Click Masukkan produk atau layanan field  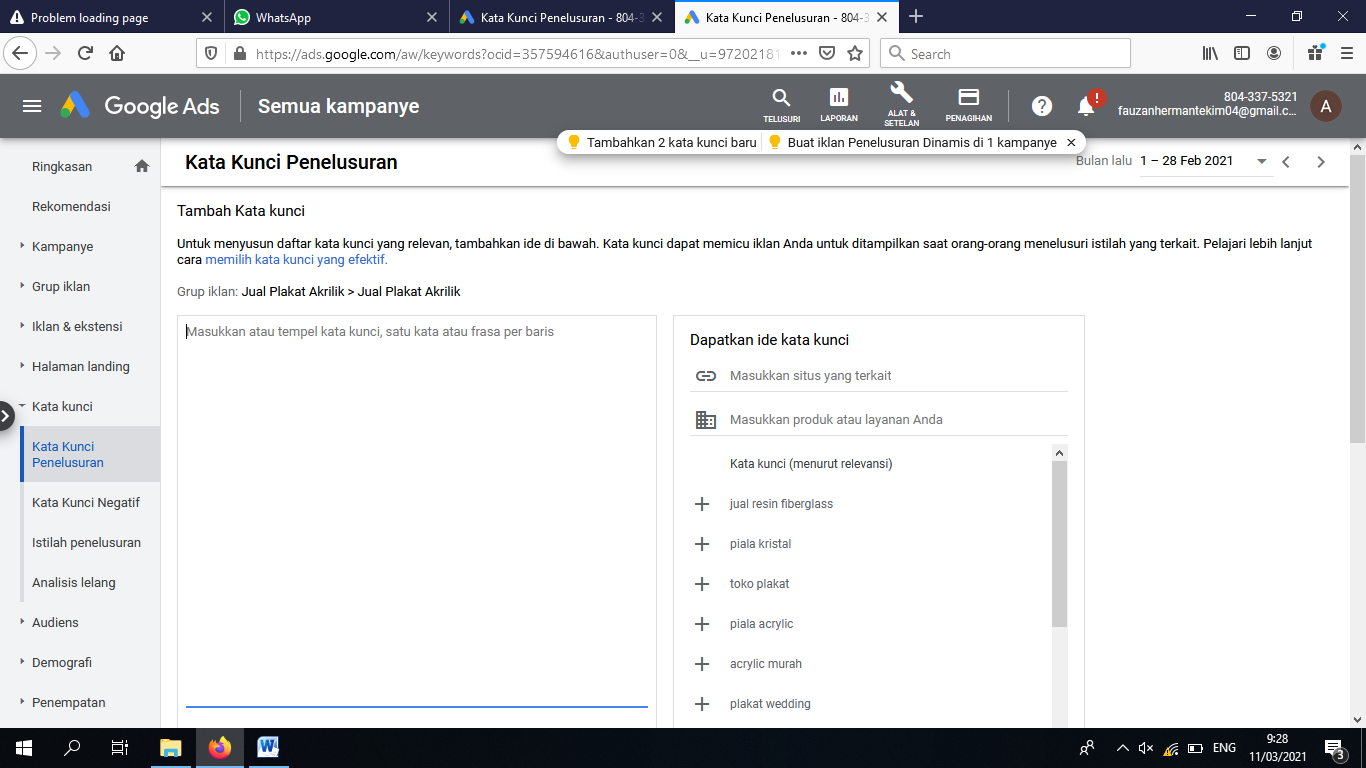880,420
